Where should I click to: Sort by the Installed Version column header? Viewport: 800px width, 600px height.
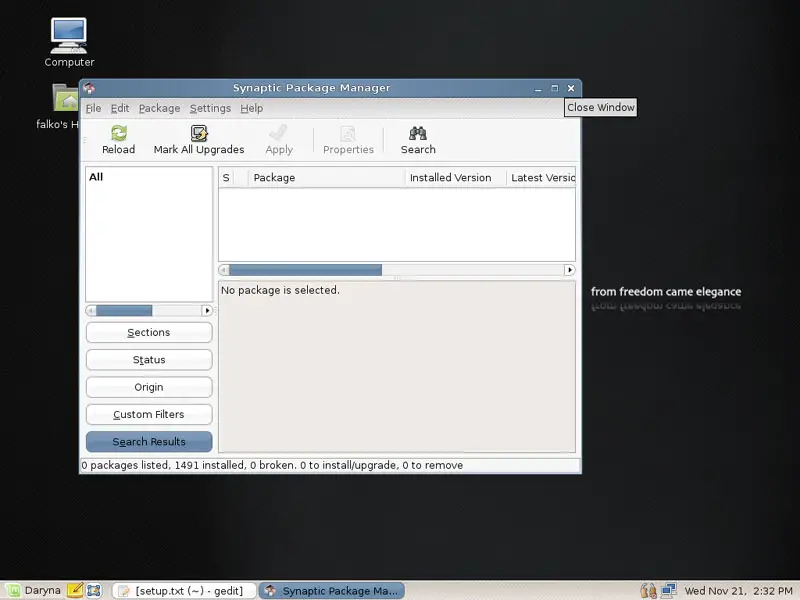pyautogui.click(x=456, y=178)
